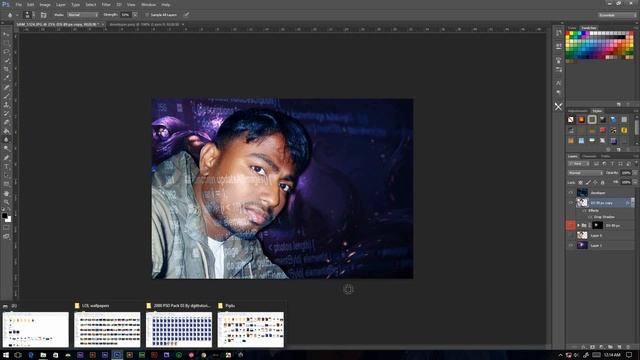Select the Lasso tool
640x360 pixels.
(7, 52)
